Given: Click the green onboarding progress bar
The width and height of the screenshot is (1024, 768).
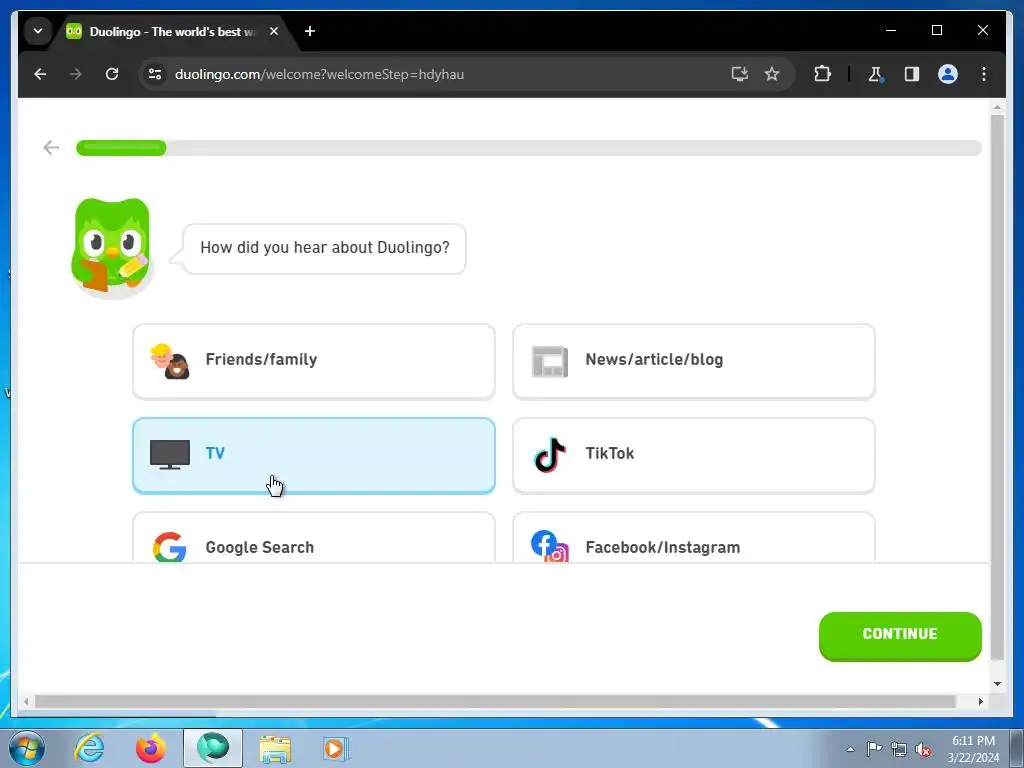Looking at the screenshot, I should (x=121, y=148).
